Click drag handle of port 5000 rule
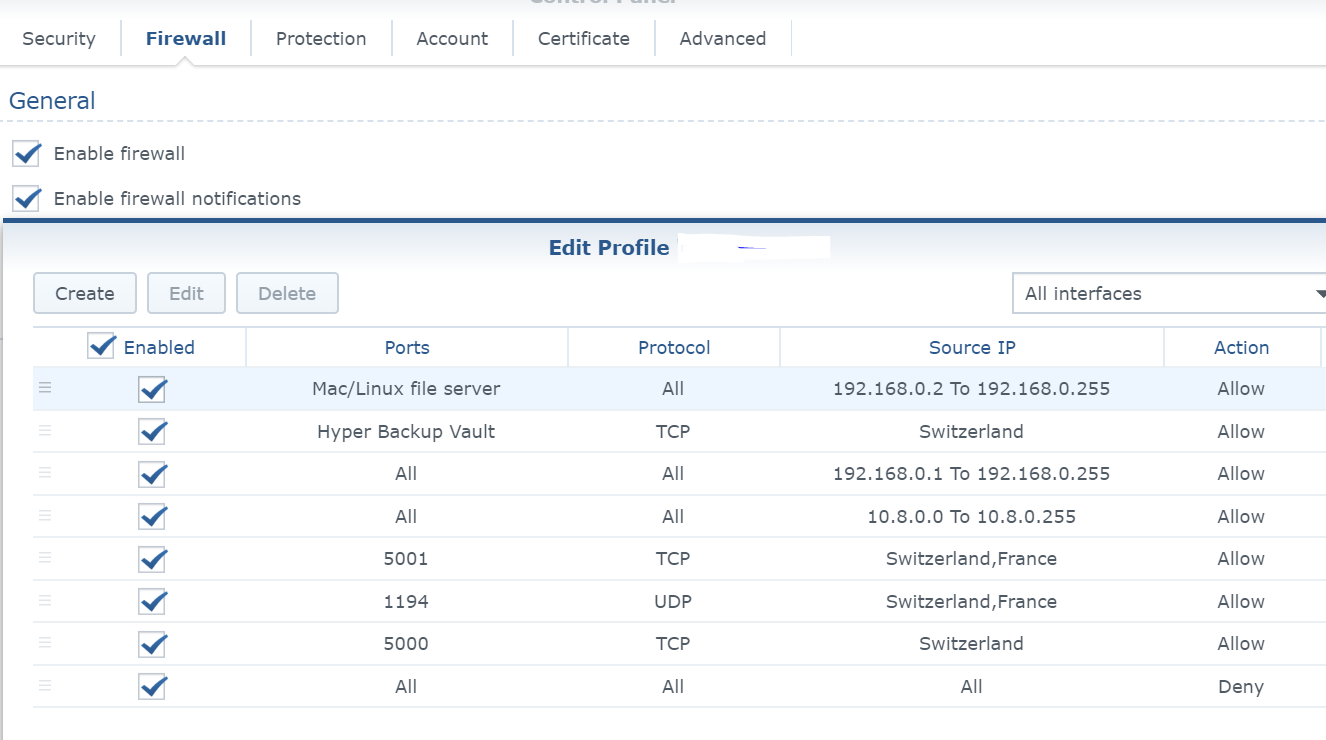 click(x=45, y=643)
